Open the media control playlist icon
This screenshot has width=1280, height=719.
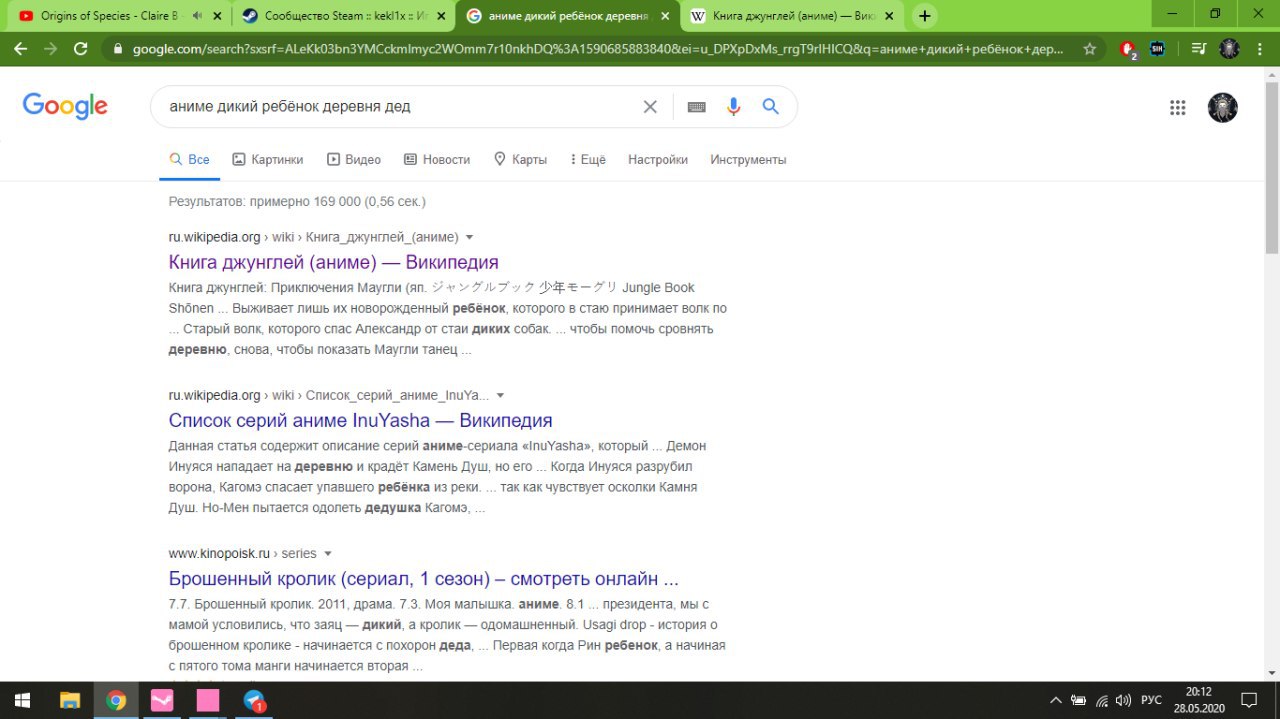click(1199, 48)
